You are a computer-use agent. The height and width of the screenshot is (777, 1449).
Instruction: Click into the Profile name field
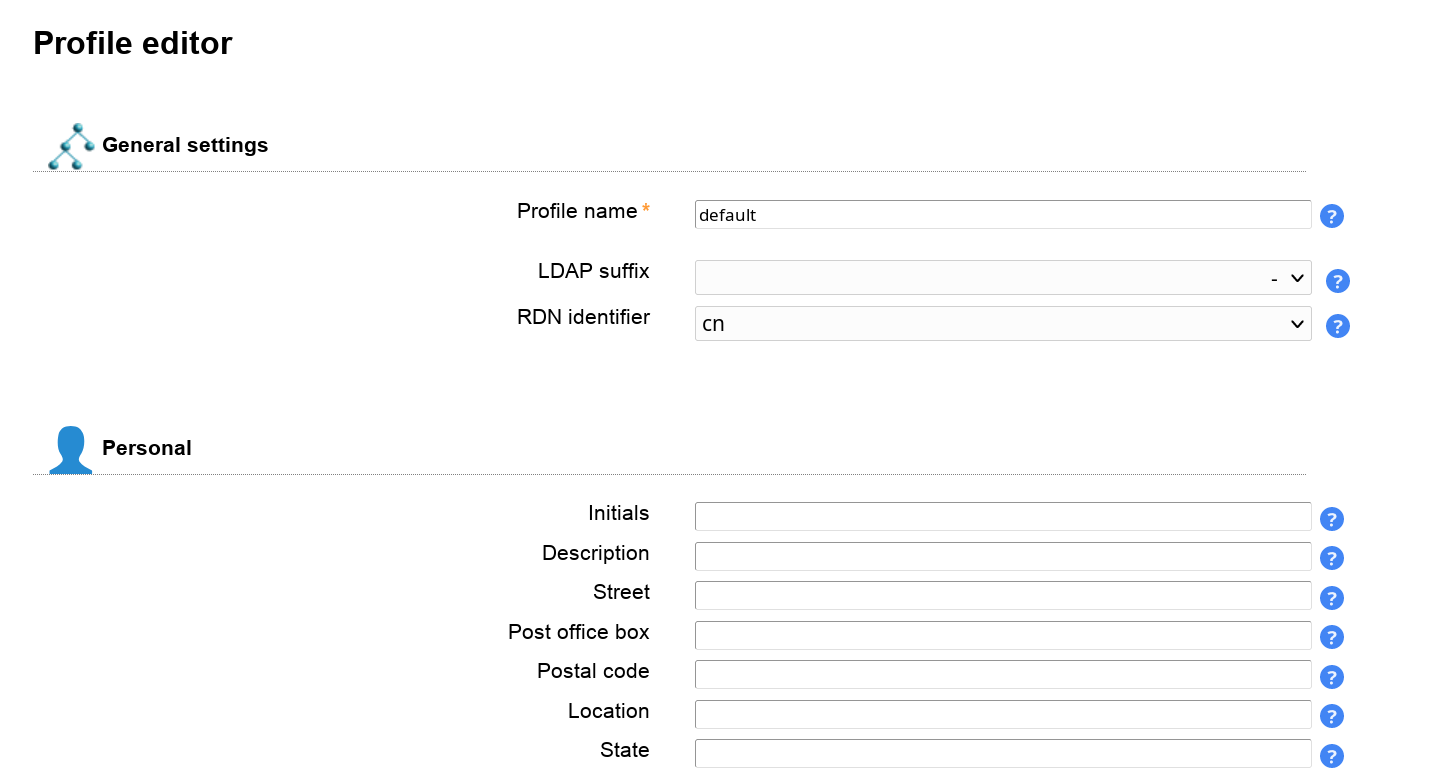pos(1002,215)
